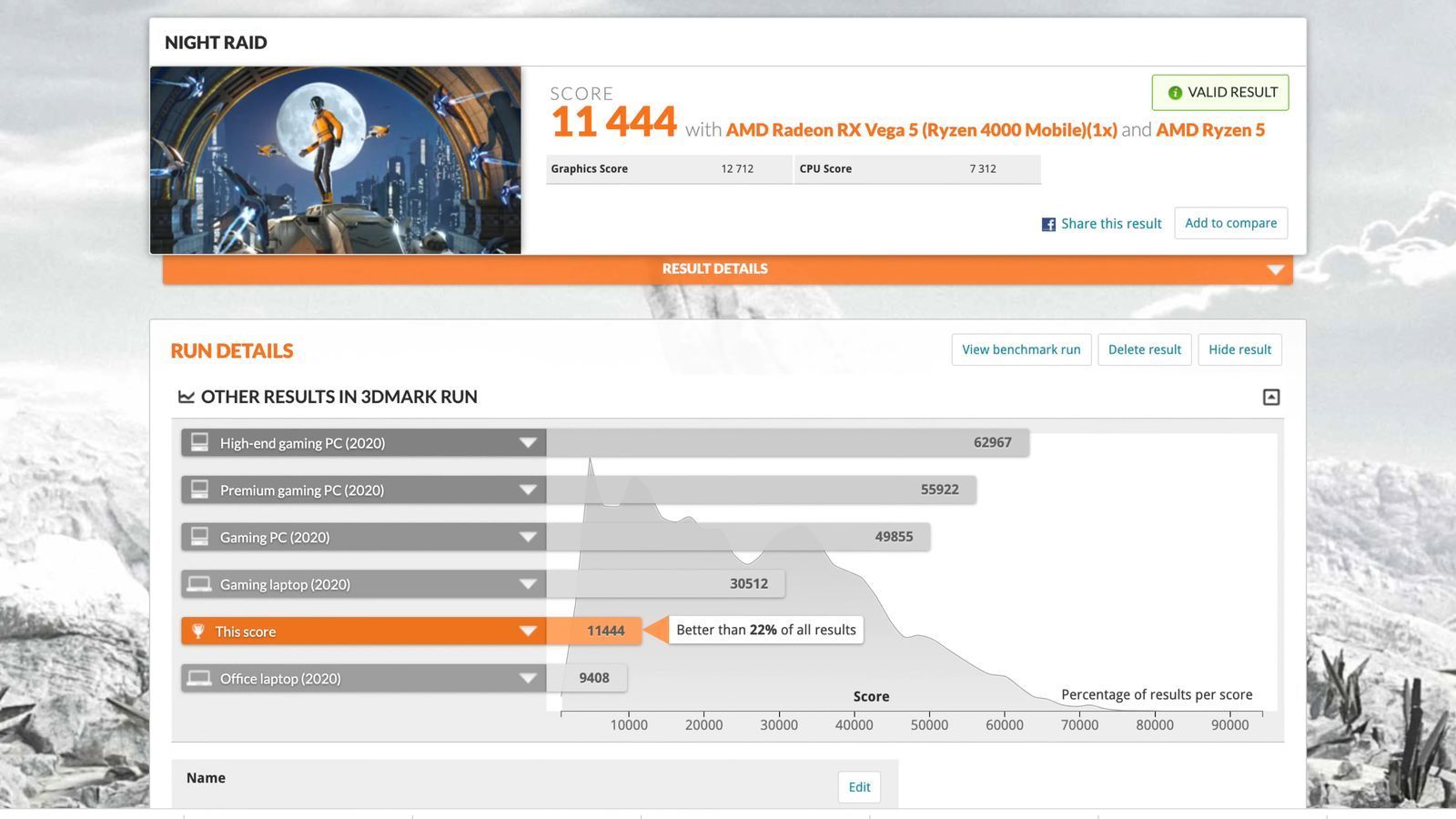Click the desktop icon for Premium gaming PC
This screenshot has height=819, width=1456.
[199, 490]
